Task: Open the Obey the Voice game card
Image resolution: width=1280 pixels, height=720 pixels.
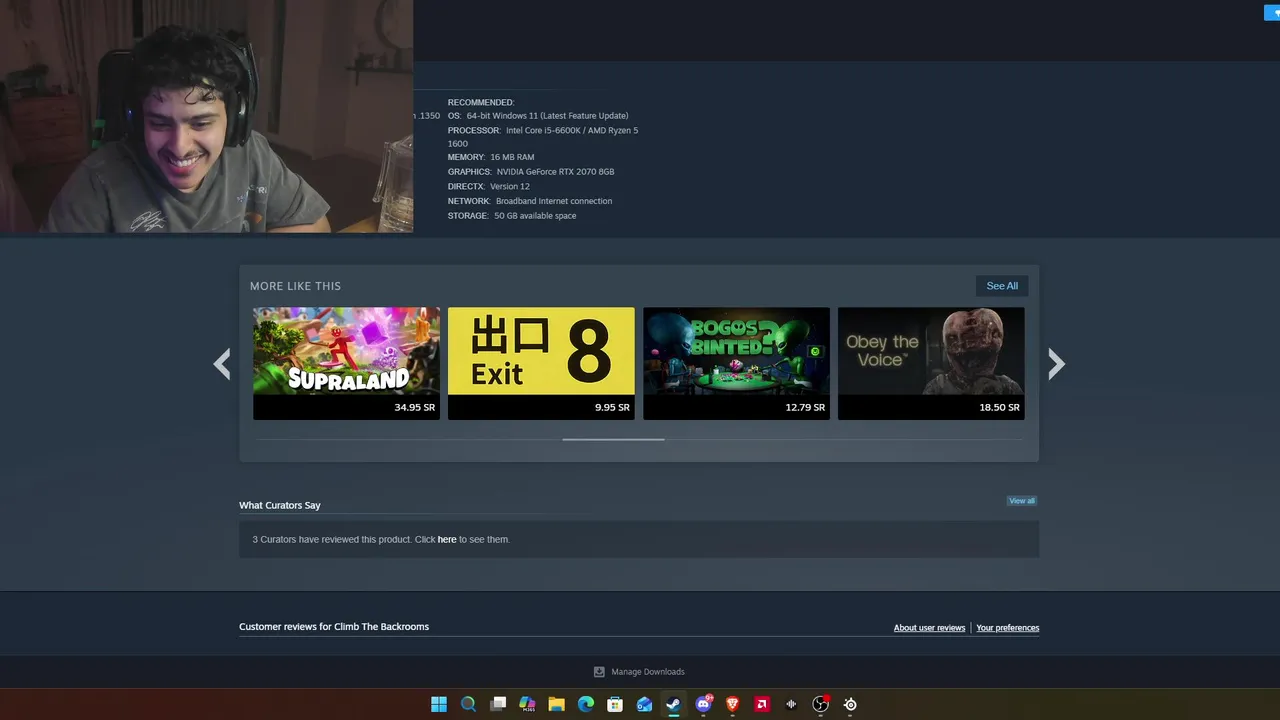Action: click(931, 363)
